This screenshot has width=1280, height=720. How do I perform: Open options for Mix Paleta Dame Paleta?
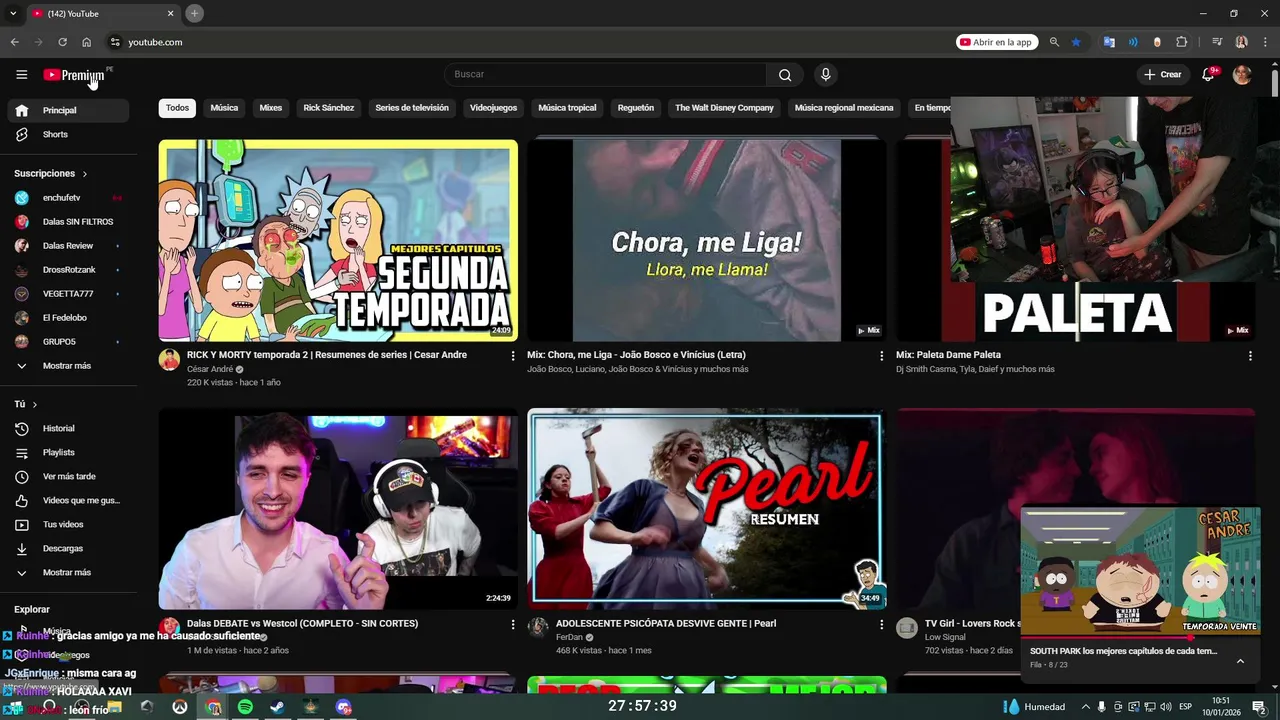coord(1250,356)
